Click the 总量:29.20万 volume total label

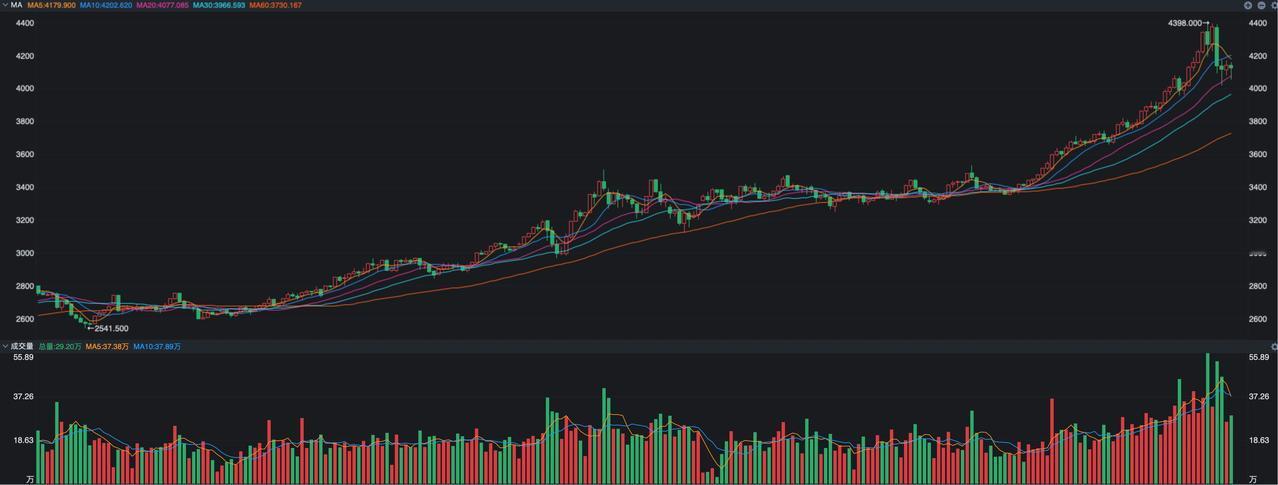click(60, 346)
